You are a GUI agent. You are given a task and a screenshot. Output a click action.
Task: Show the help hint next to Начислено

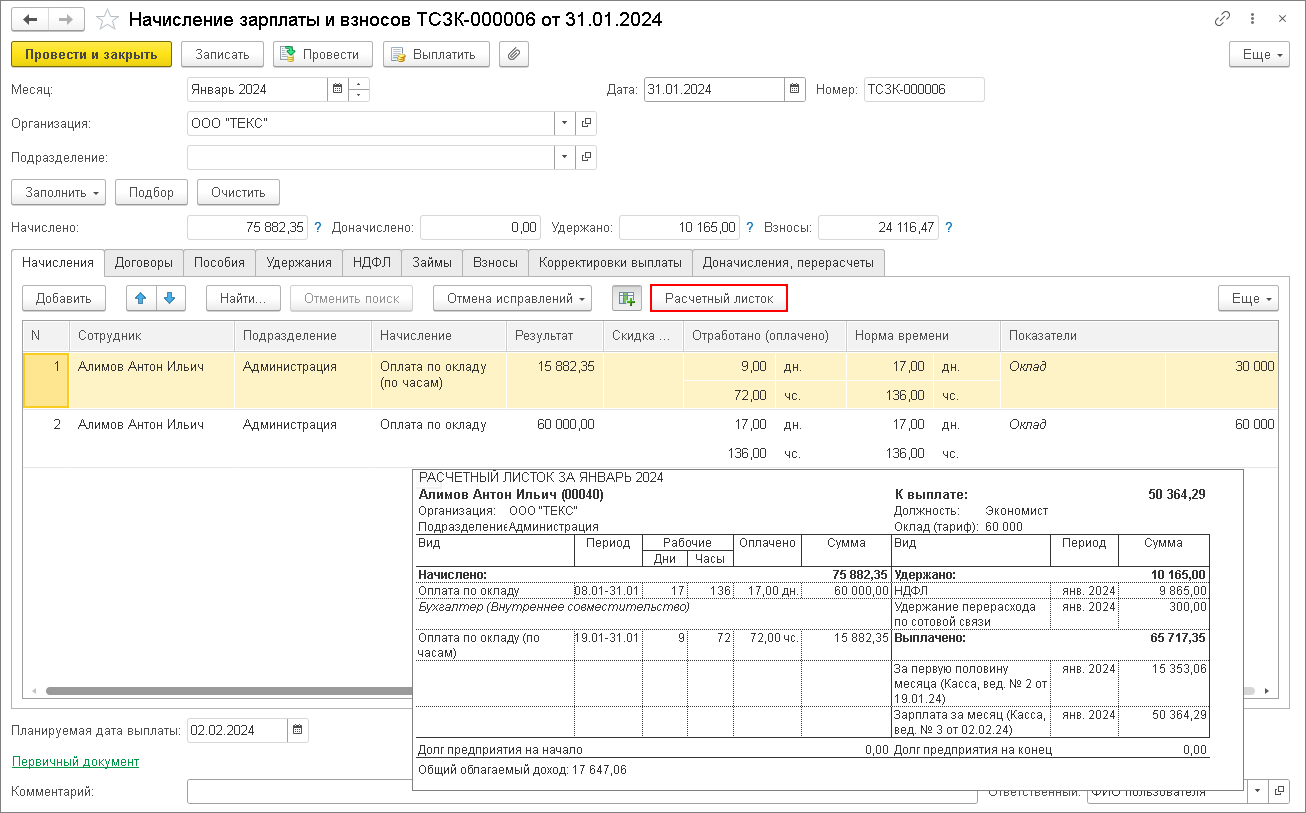318,228
